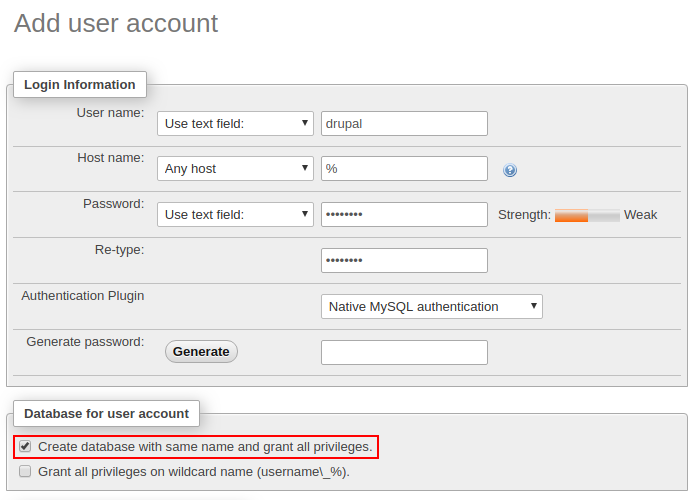697x500 pixels.
Task: Click the Host name help icon
Action: pyautogui.click(x=510, y=170)
